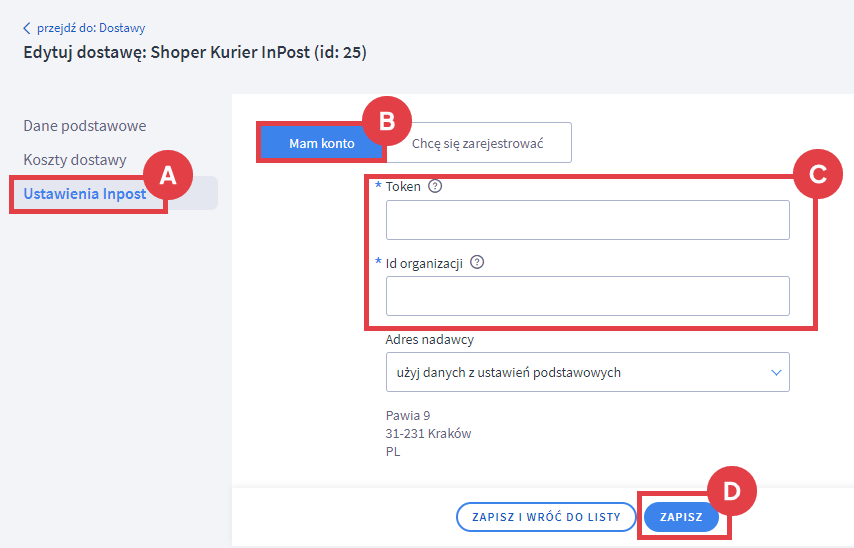Focus the Id organizacji input field

click(x=588, y=296)
